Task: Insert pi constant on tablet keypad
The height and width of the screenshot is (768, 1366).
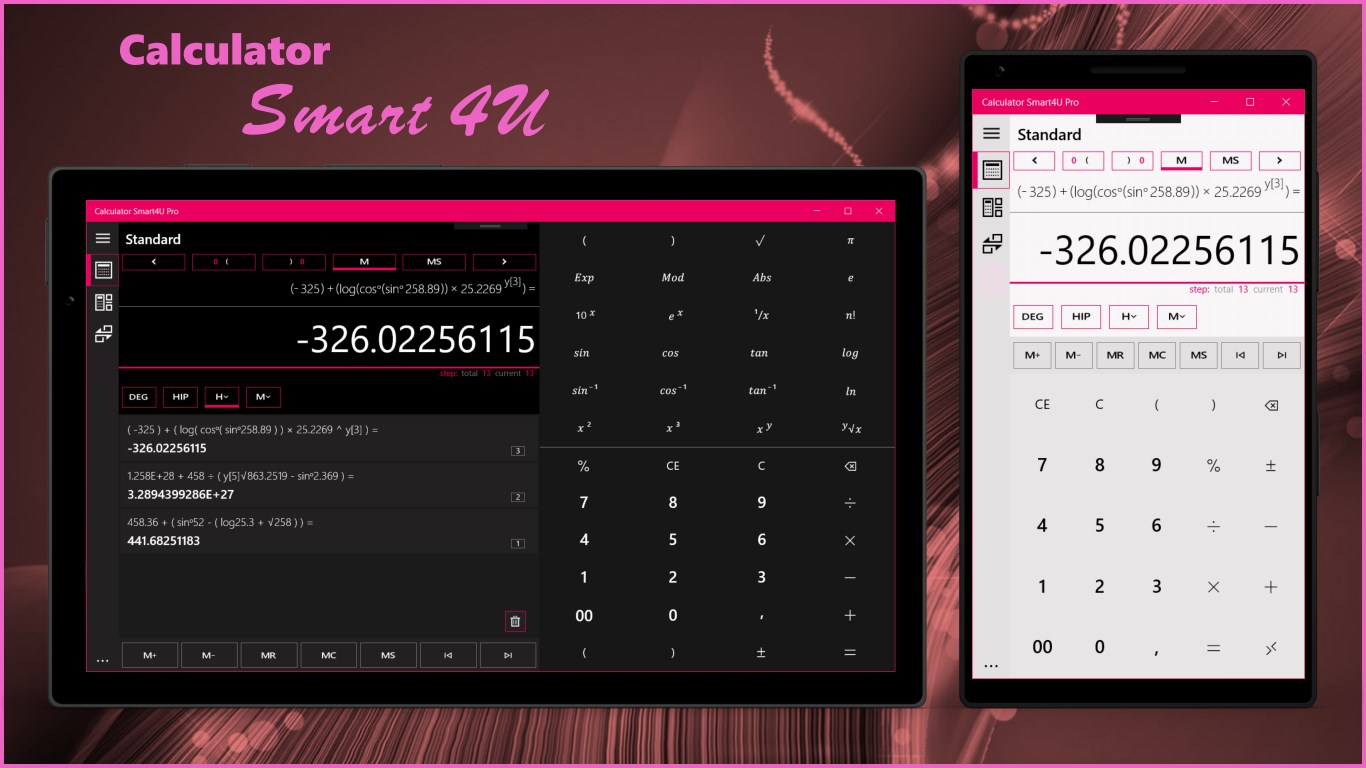Action: [x=851, y=240]
